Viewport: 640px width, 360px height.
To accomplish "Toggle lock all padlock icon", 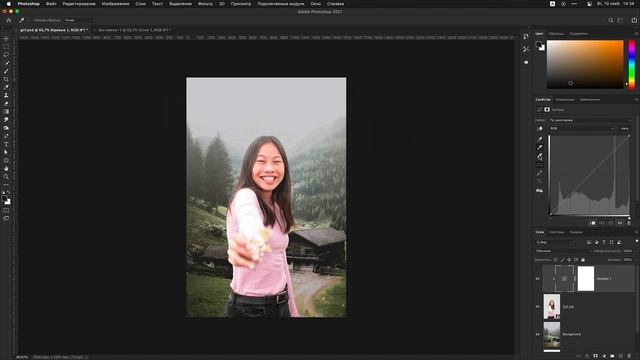I will (583, 260).
